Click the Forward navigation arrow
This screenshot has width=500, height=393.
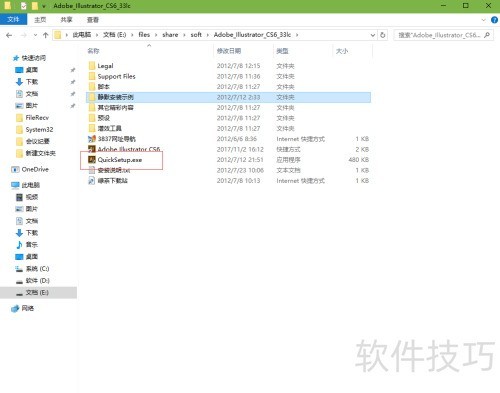[x=23, y=35]
